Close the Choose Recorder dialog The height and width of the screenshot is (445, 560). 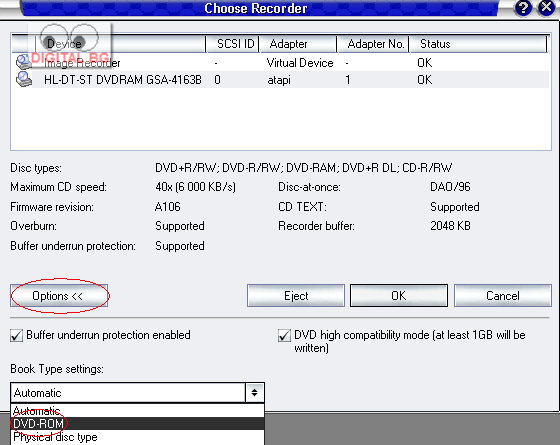(x=546, y=8)
